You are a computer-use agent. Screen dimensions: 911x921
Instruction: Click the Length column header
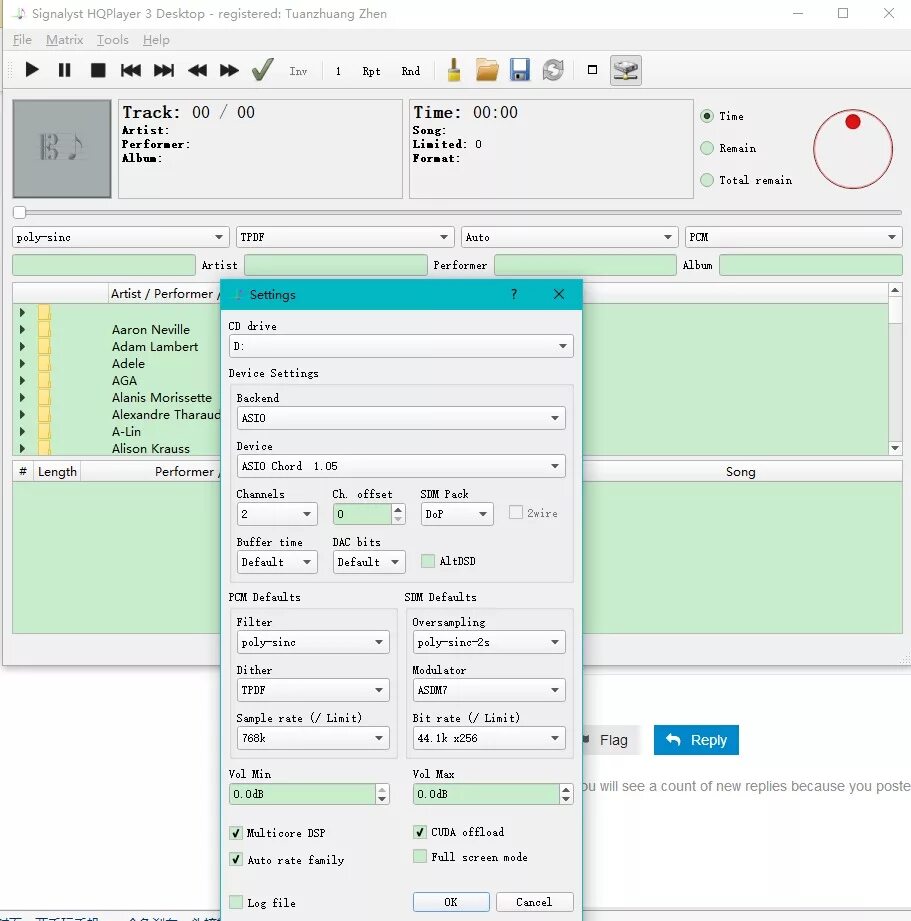coord(57,472)
